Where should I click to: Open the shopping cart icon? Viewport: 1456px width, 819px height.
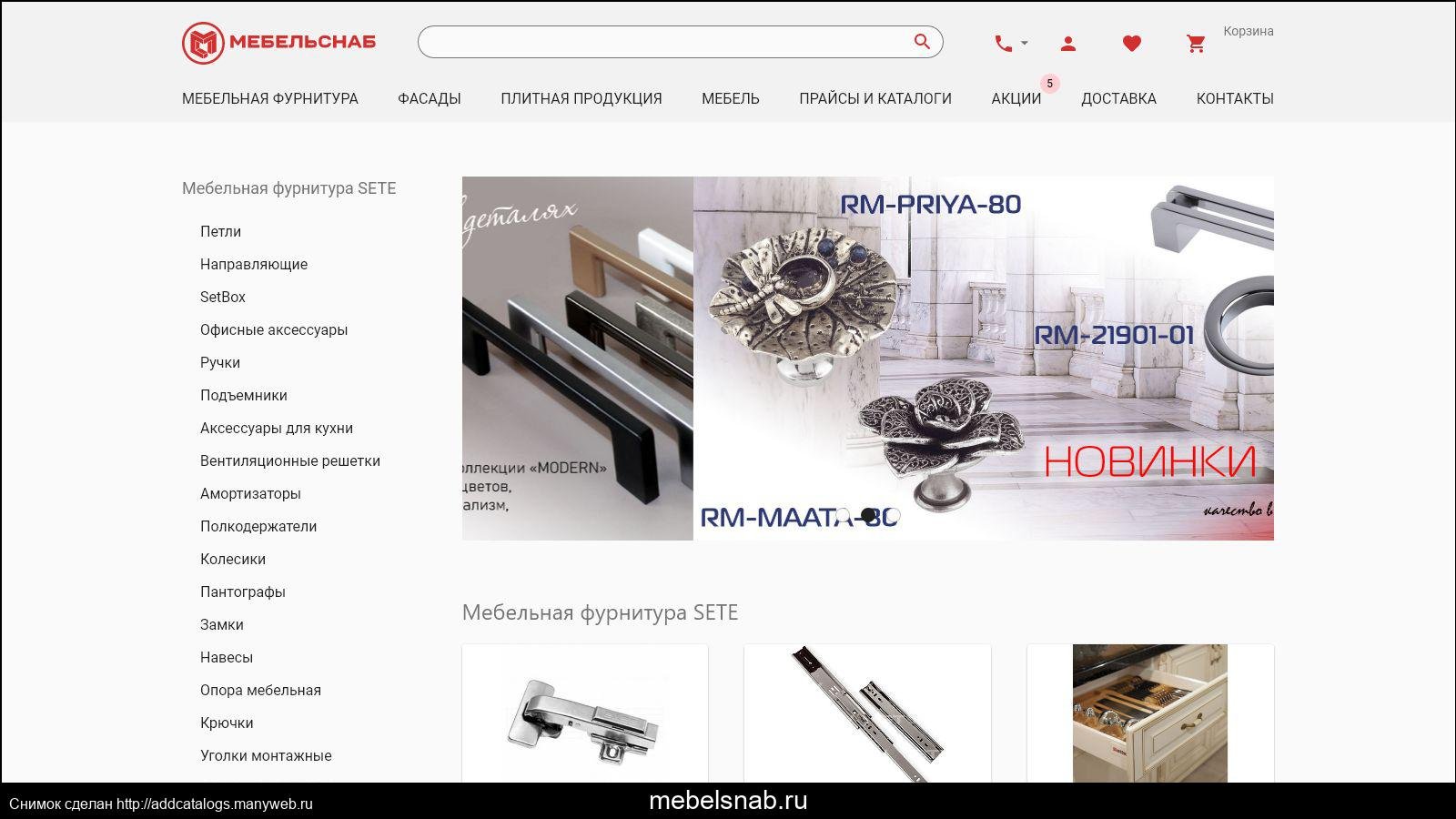click(1196, 43)
